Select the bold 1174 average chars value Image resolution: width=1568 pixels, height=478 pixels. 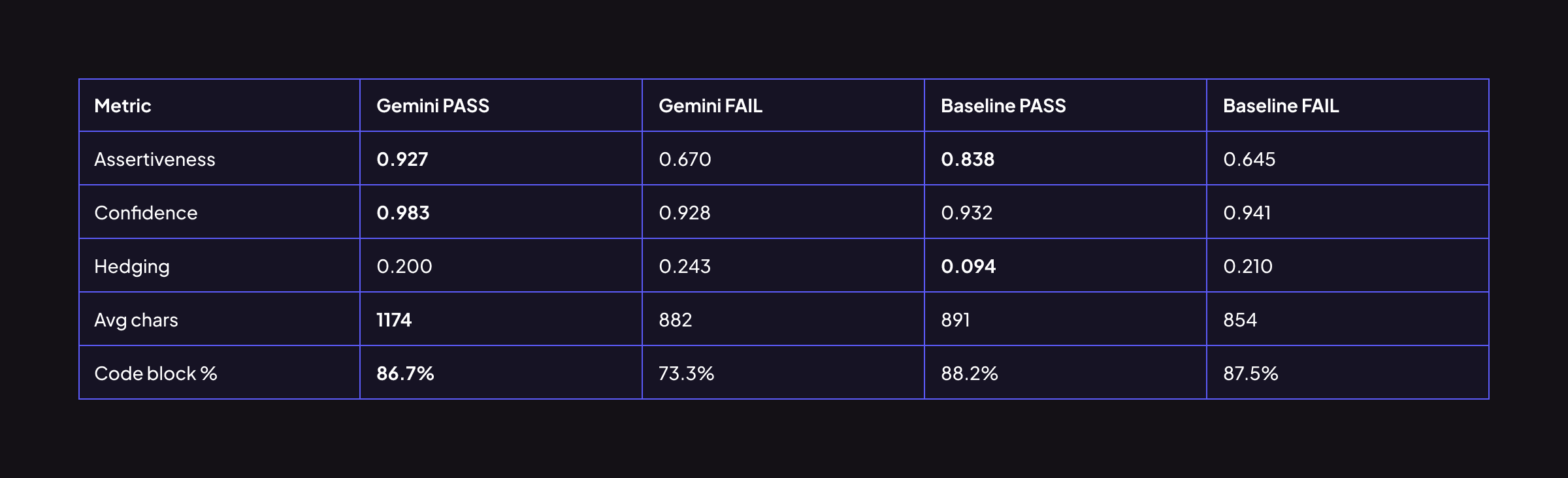coord(394,320)
